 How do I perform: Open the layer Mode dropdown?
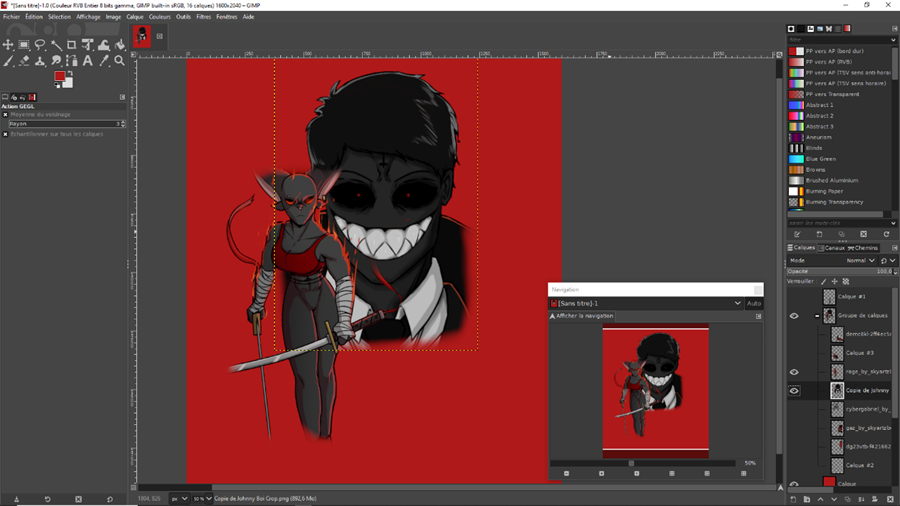[x=859, y=260]
